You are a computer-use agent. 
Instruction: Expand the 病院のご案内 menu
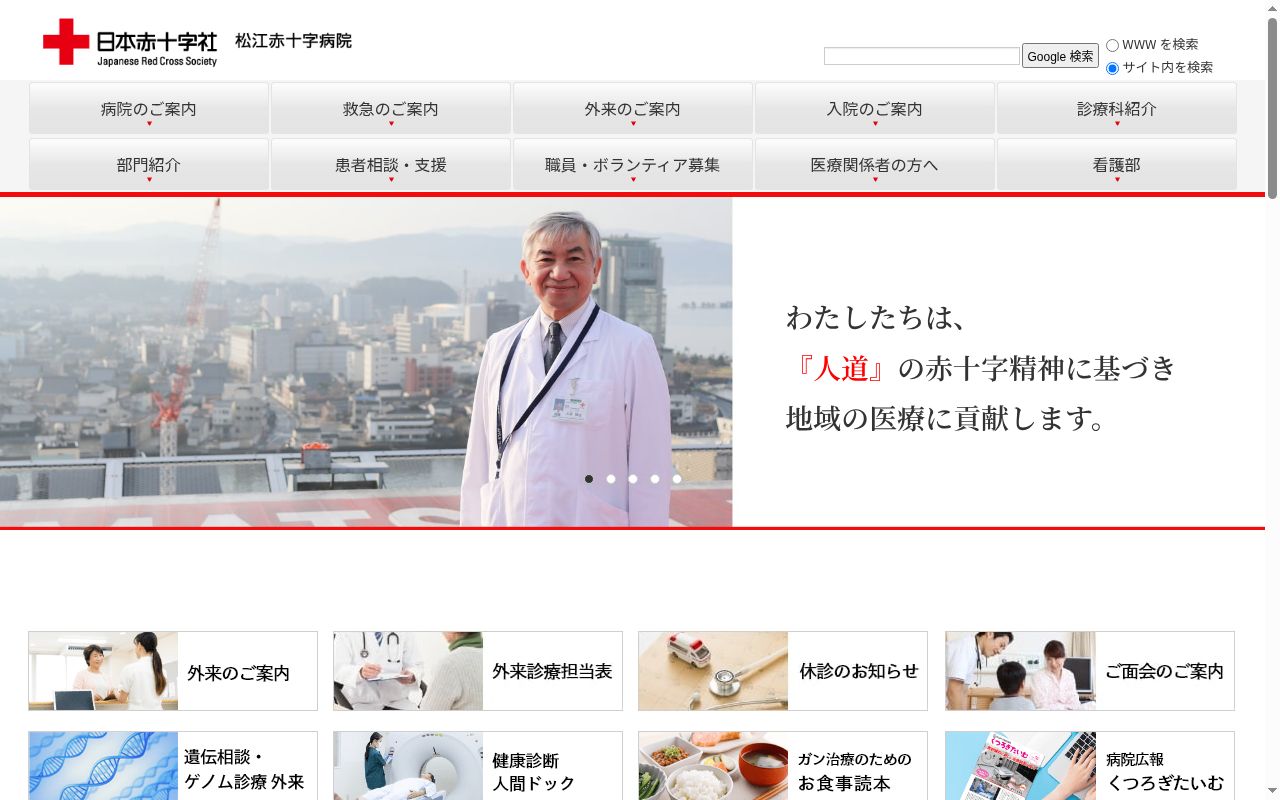149,108
